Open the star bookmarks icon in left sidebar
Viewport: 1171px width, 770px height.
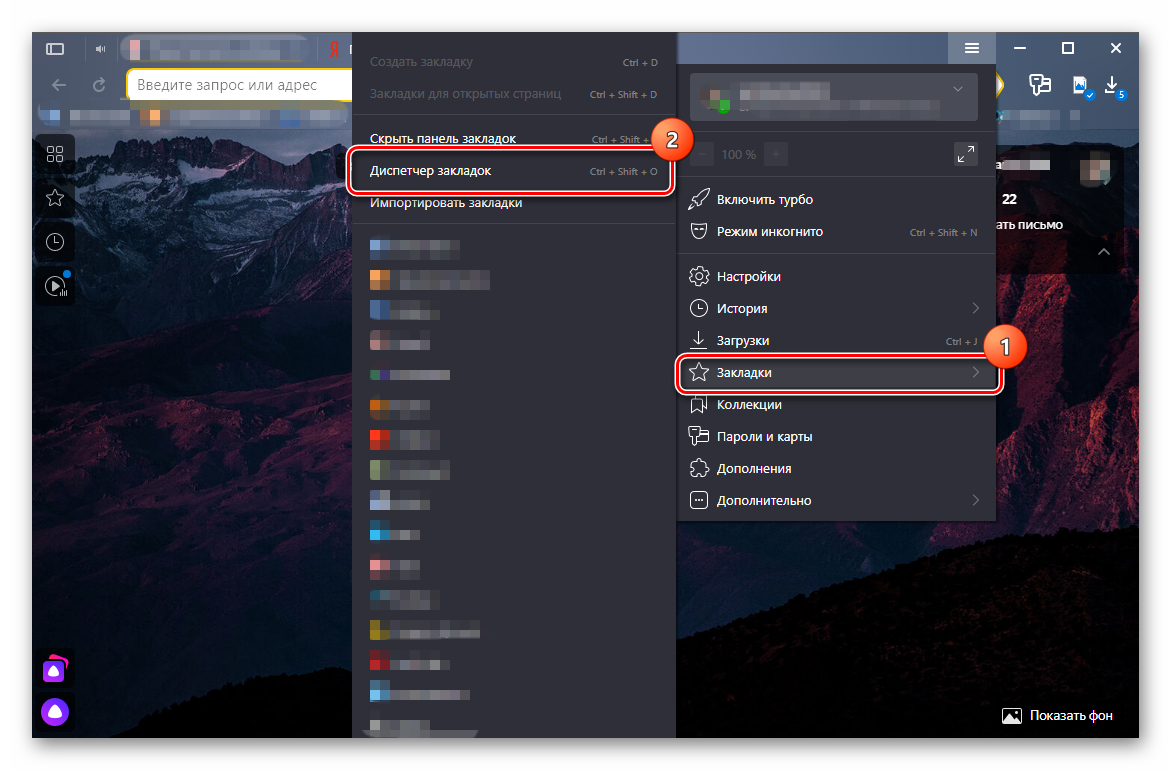point(55,198)
